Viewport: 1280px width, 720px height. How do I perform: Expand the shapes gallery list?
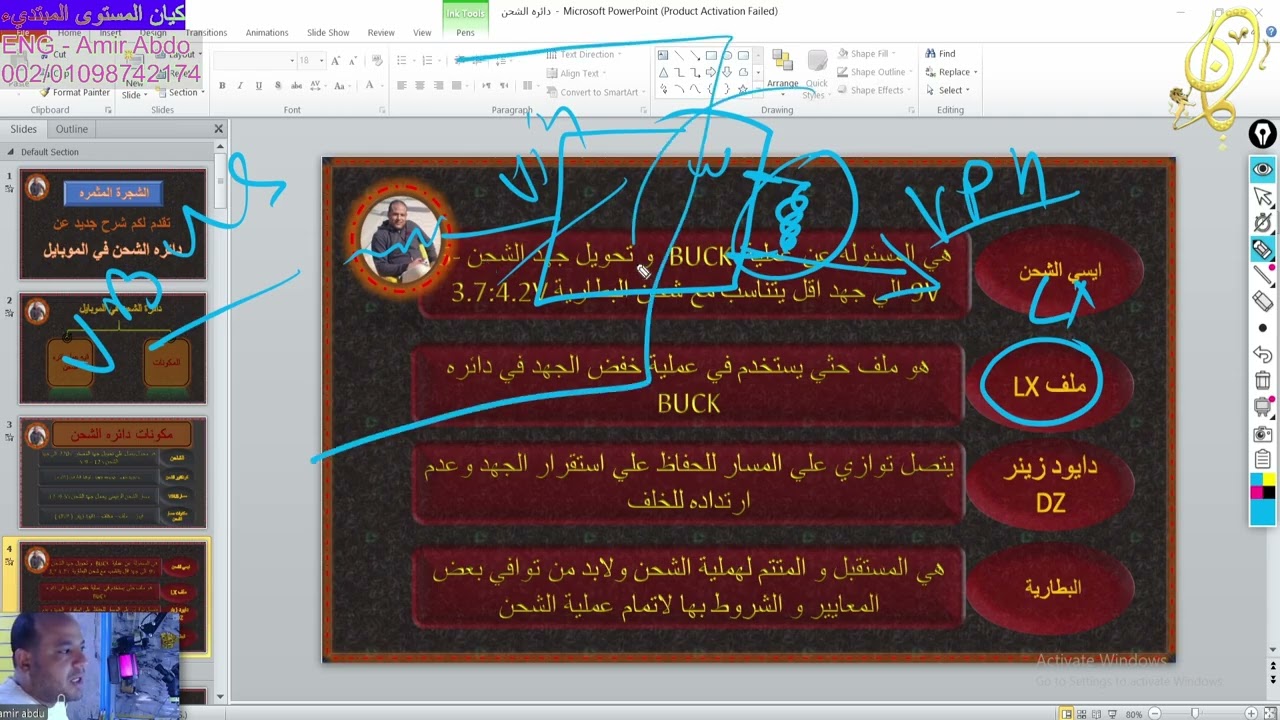[x=757, y=90]
